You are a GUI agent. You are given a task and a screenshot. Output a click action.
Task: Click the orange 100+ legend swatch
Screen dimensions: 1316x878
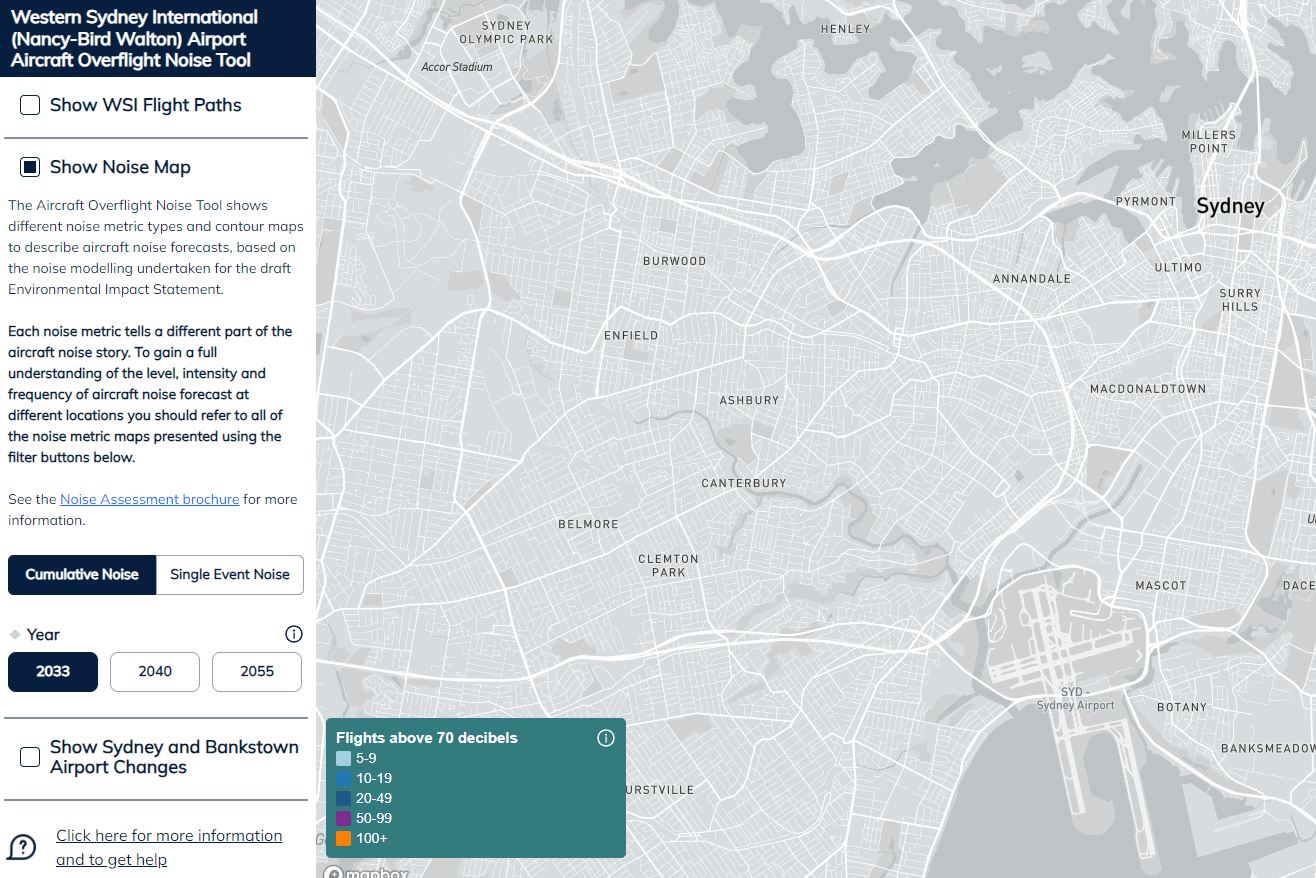pyautogui.click(x=343, y=838)
